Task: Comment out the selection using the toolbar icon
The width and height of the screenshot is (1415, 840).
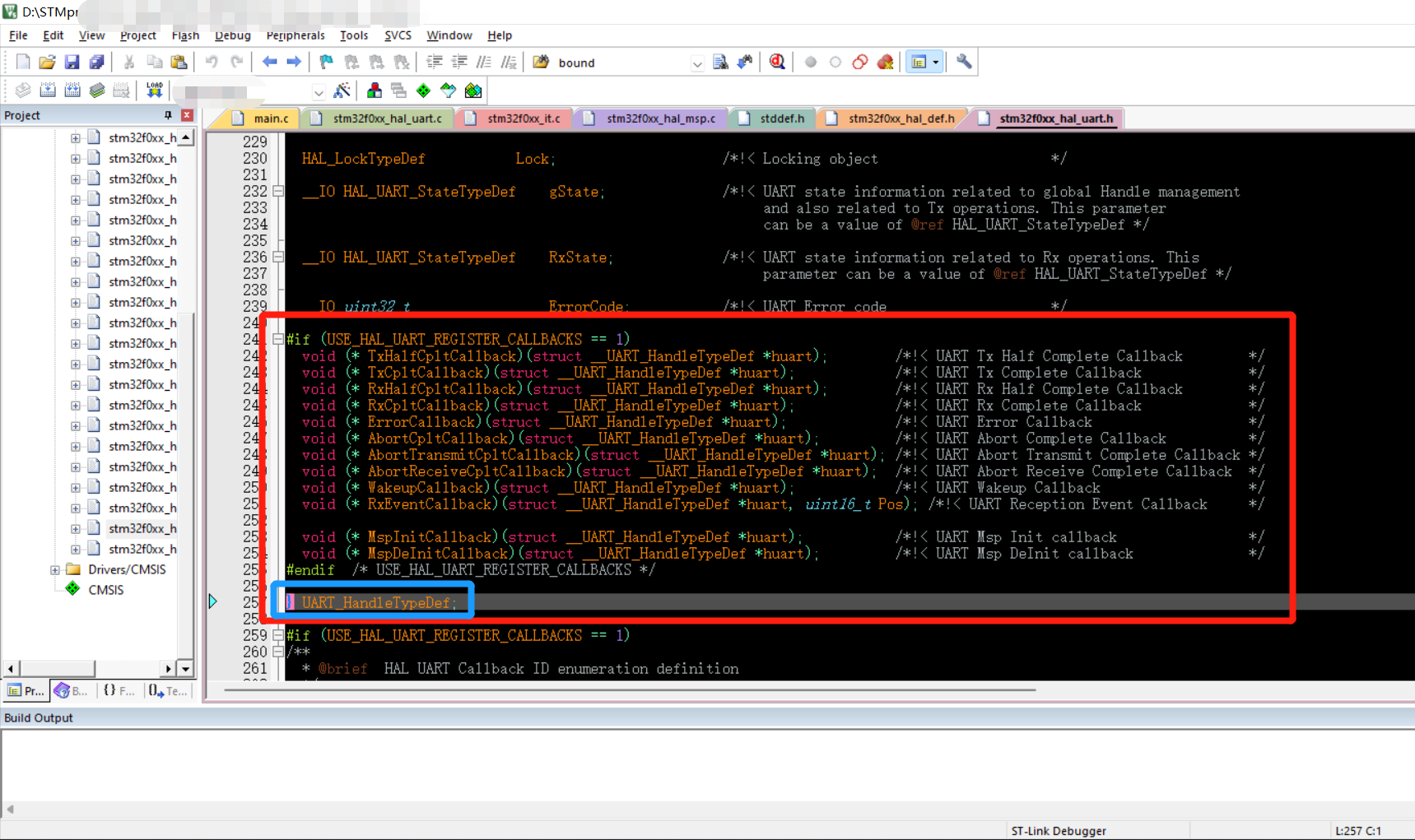Action: [x=484, y=62]
